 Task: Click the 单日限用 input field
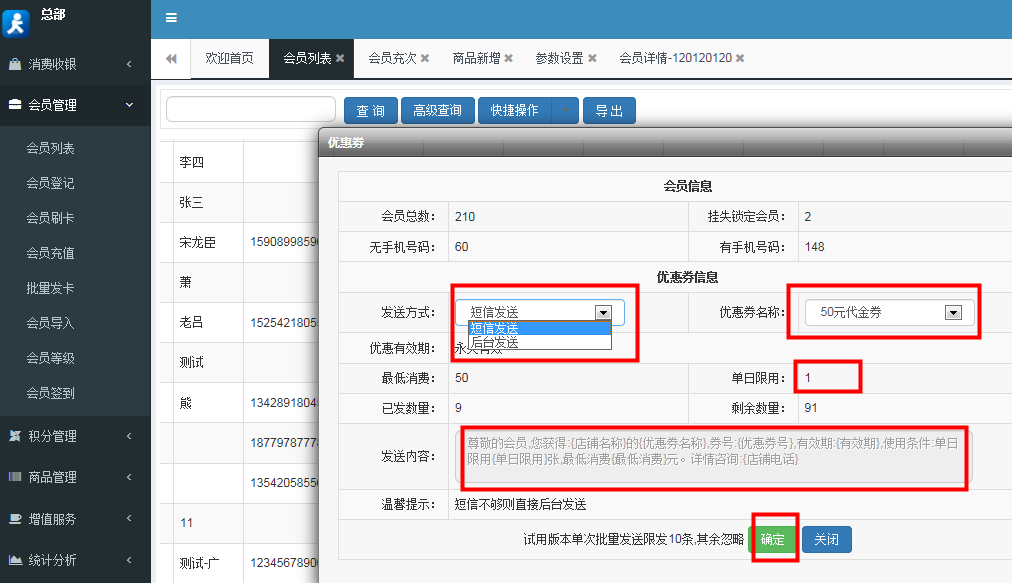pyautogui.click(x=829, y=377)
